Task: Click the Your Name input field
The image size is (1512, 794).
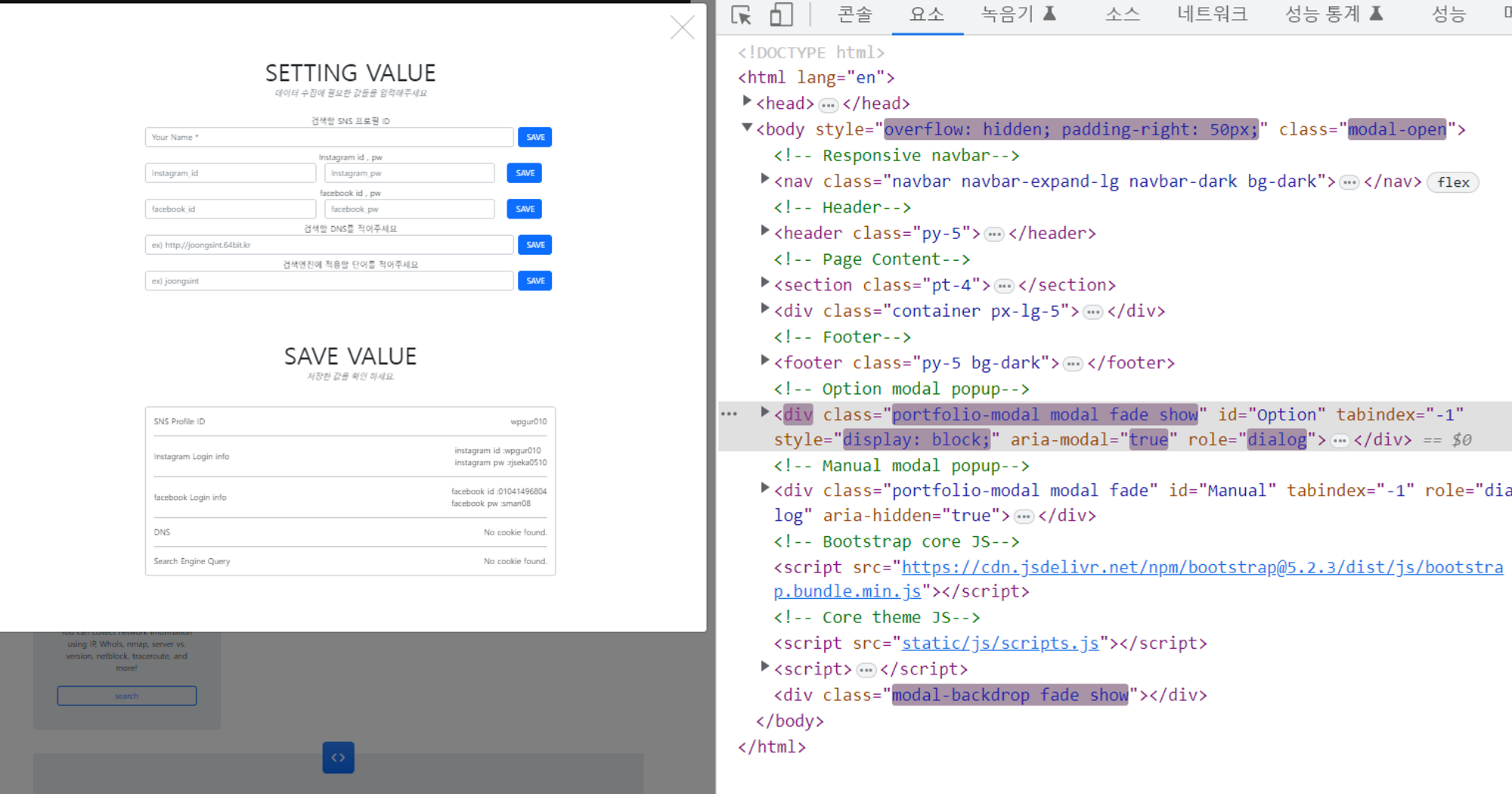Action: [x=329, y=137]
